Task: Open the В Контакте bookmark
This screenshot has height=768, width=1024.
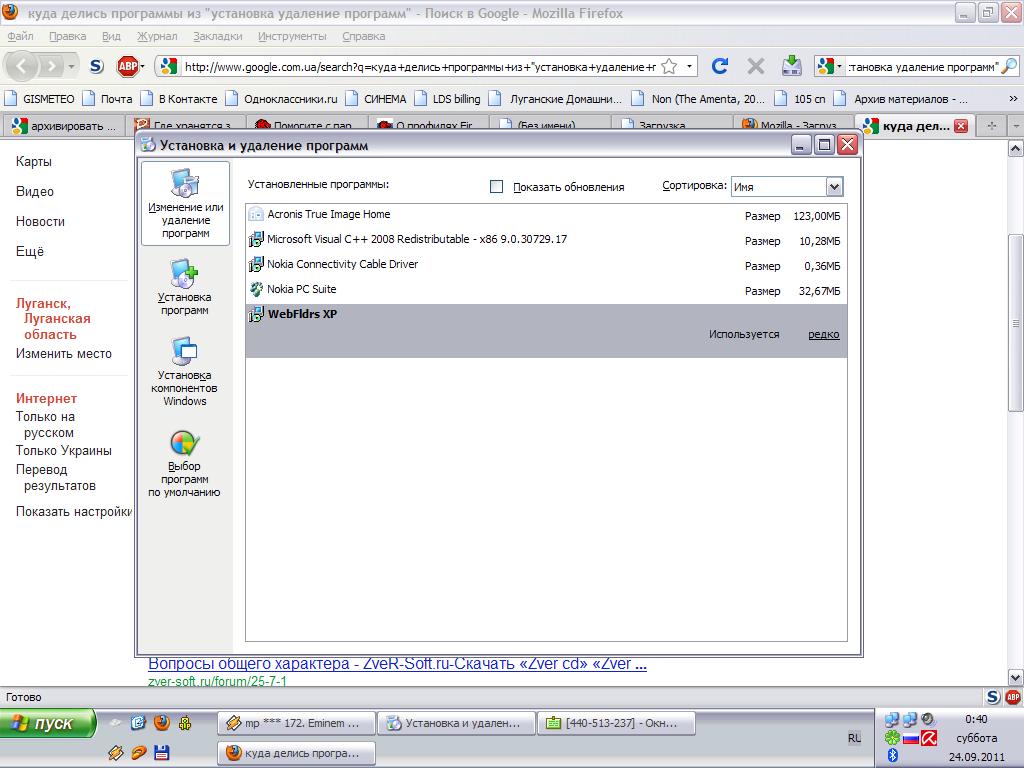Action: coord(180,99)
